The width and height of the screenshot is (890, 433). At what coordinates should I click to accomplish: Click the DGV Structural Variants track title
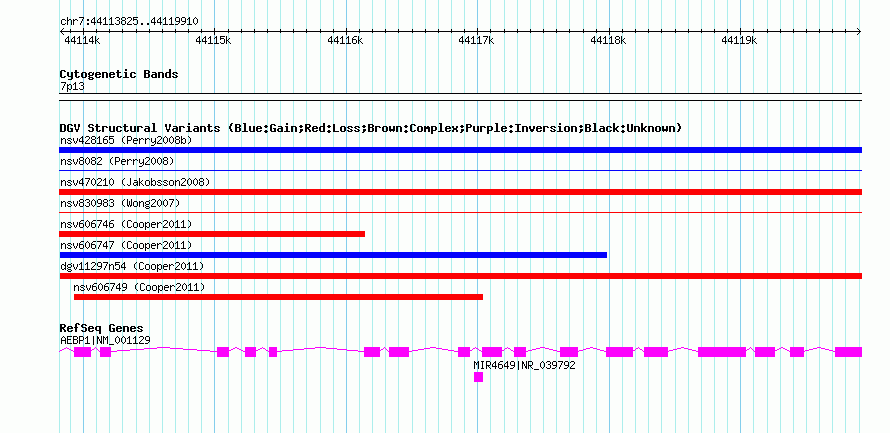pyautogui.click(x=371, y=128)
